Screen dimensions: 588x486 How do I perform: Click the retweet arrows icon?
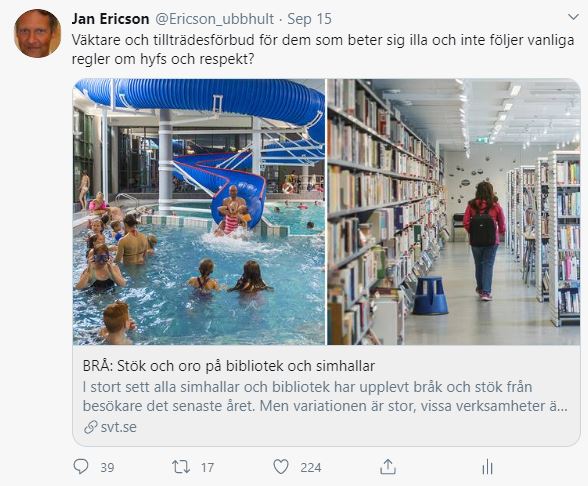pos(181,467)
